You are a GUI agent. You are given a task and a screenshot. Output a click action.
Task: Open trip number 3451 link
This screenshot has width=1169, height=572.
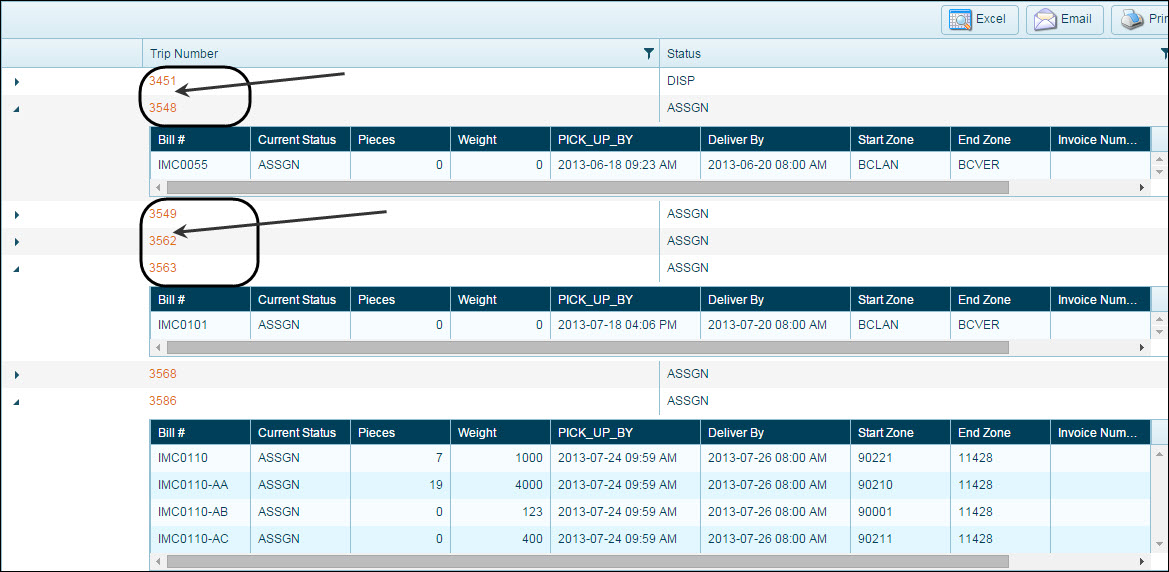pos(163,81)
